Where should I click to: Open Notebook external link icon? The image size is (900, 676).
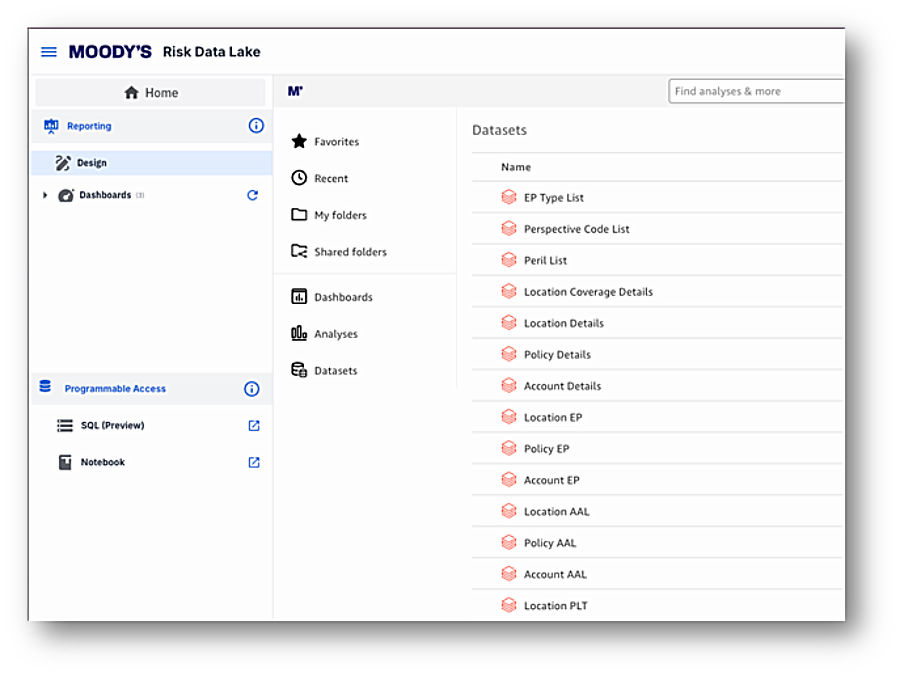click(254, 462)
